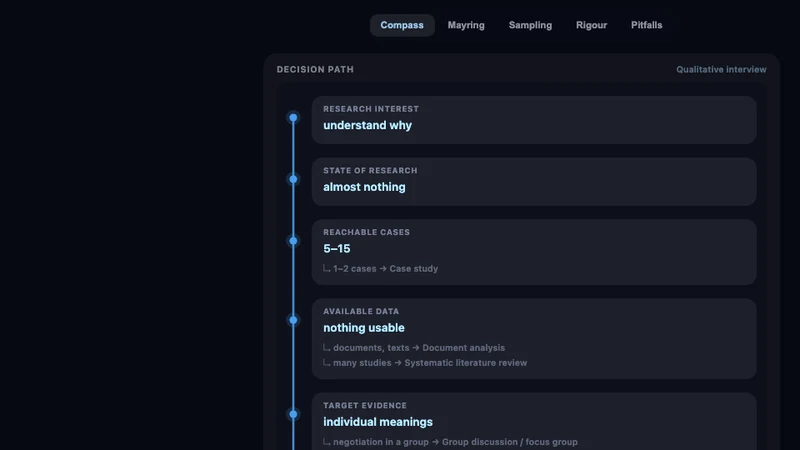Viewport: 800px width, 450px height.
Task: Click the Reachable Cases timeline dot
Action: 293,241
